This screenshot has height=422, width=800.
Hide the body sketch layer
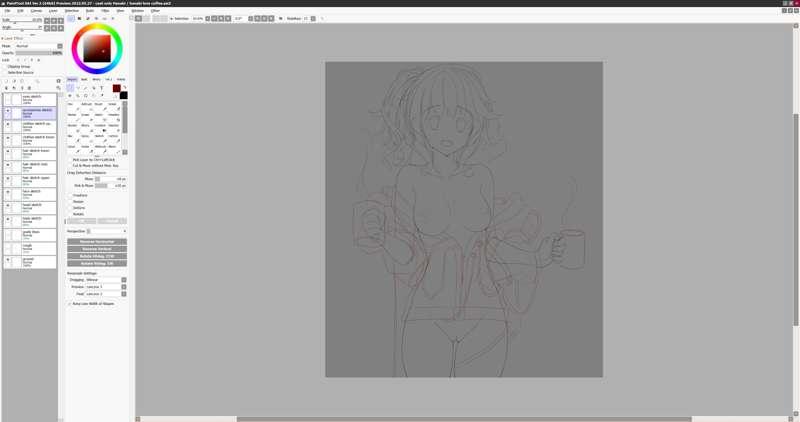[x=8, y=219]
